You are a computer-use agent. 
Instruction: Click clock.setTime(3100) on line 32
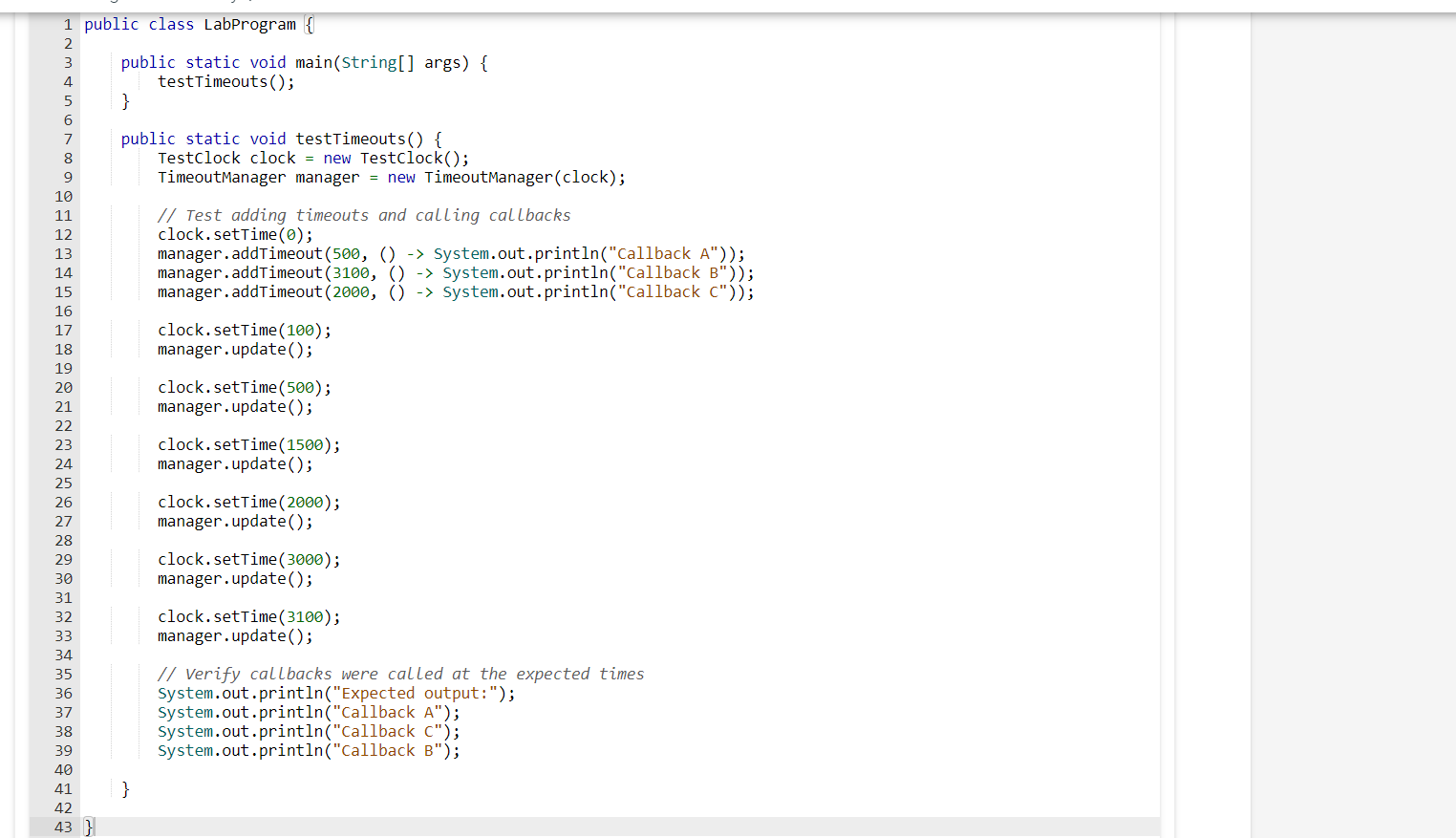244,616
